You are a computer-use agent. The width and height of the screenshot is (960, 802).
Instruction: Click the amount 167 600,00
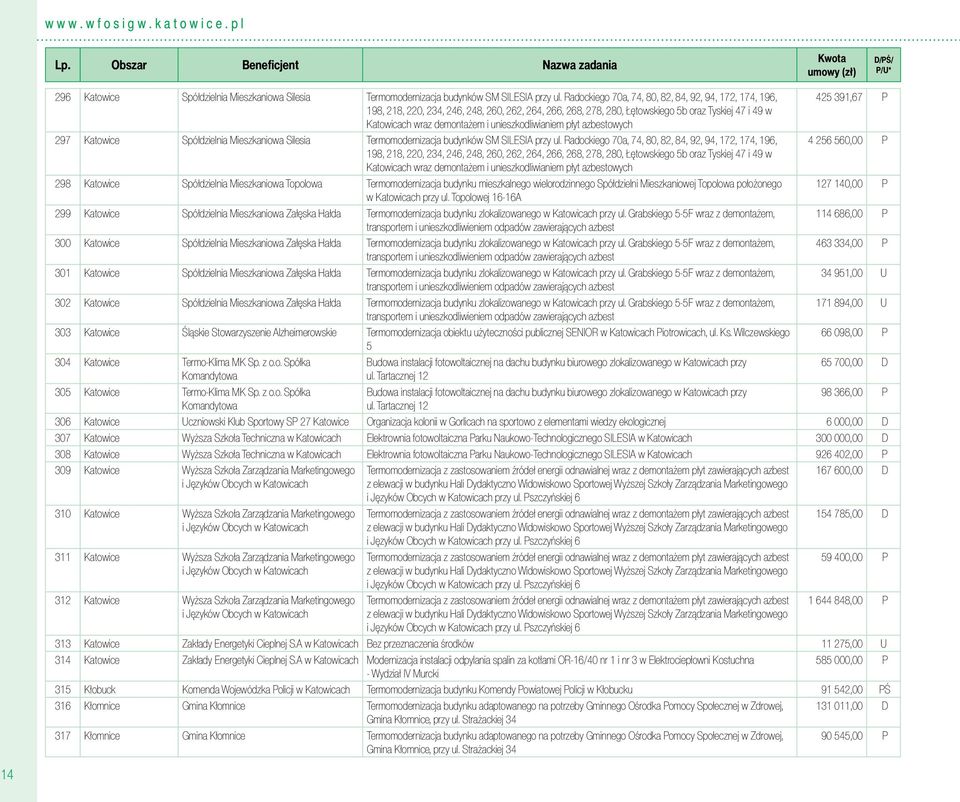coord(839,471)
